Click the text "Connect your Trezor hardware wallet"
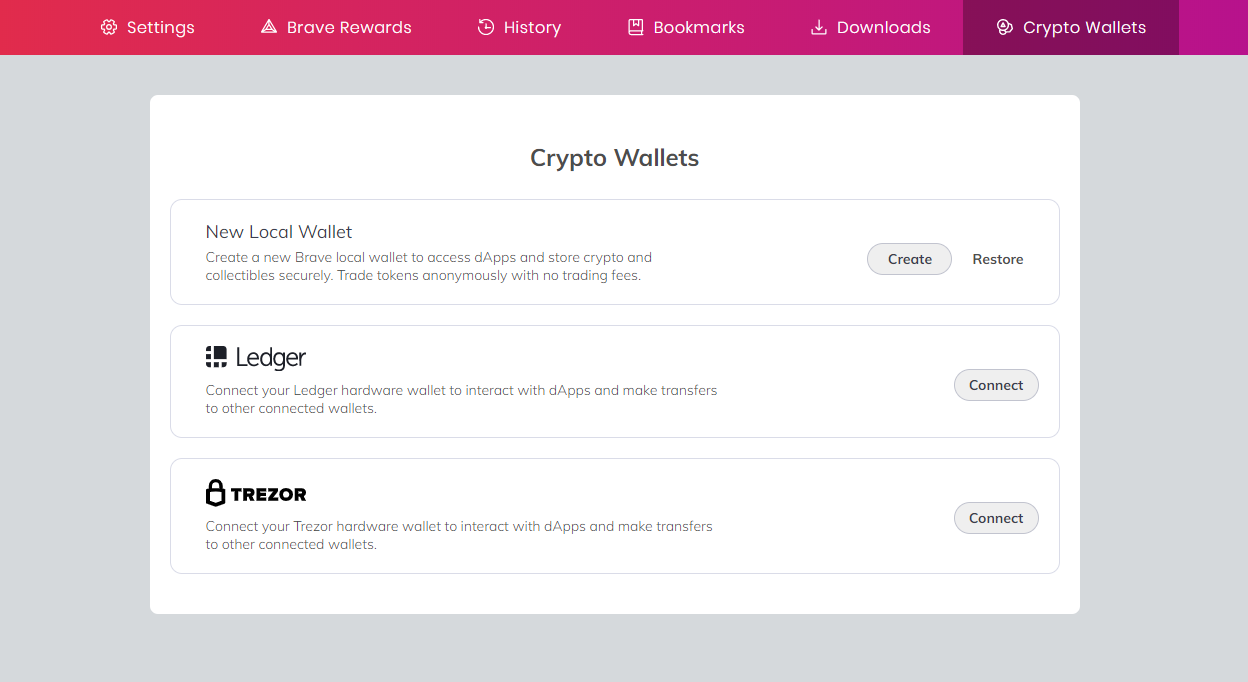 point(459,535)
